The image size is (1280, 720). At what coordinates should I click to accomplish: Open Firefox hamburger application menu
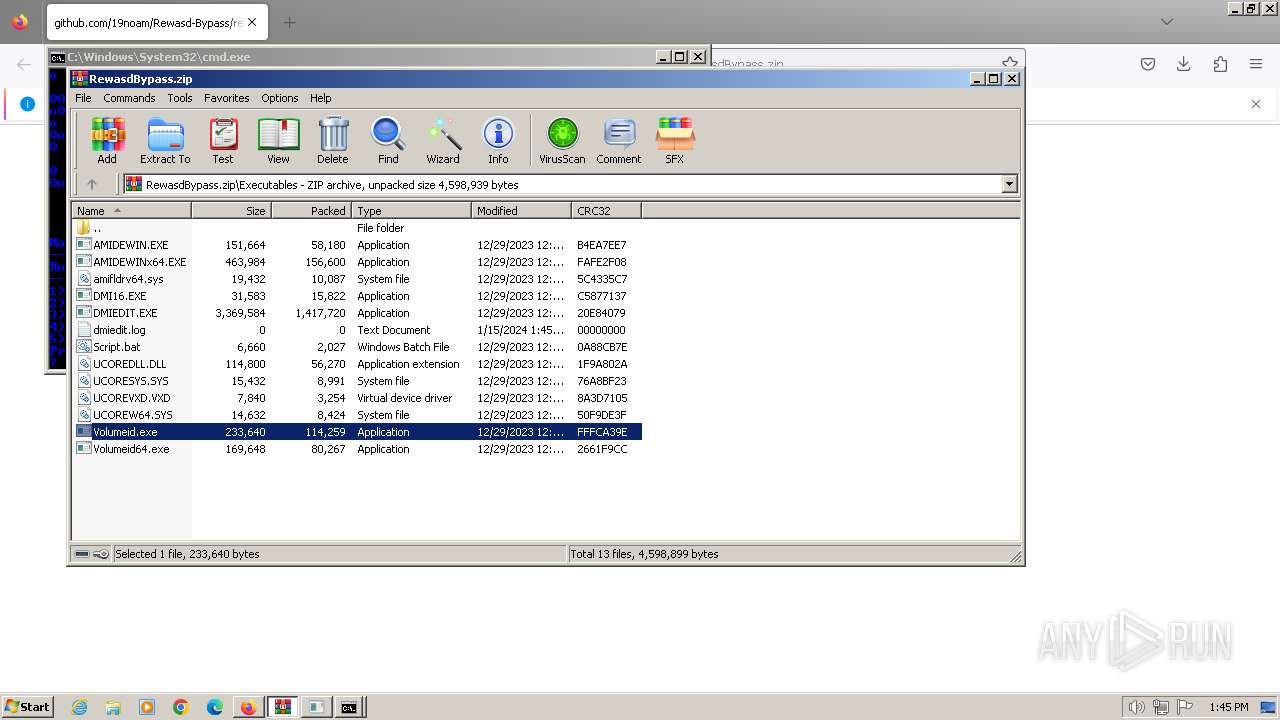tap(1256, 64)
